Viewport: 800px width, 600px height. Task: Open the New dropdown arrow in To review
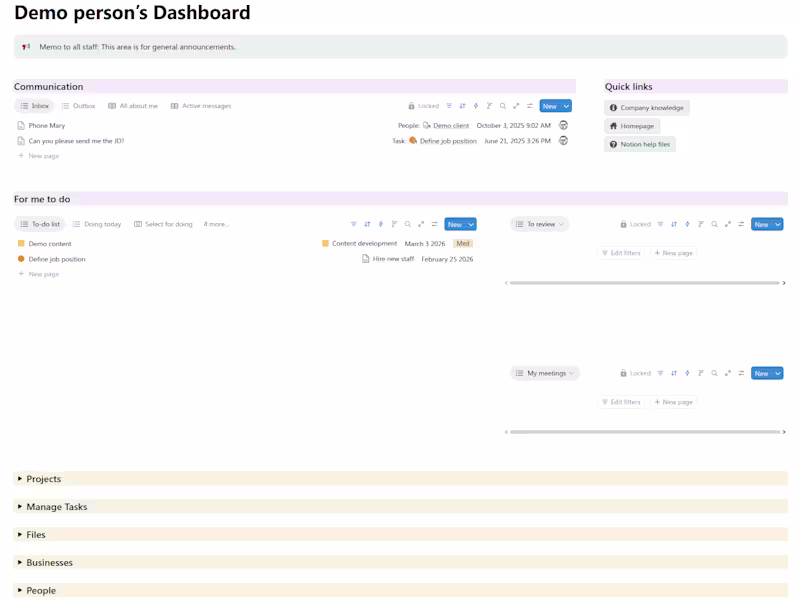click(x=778, y=224)
